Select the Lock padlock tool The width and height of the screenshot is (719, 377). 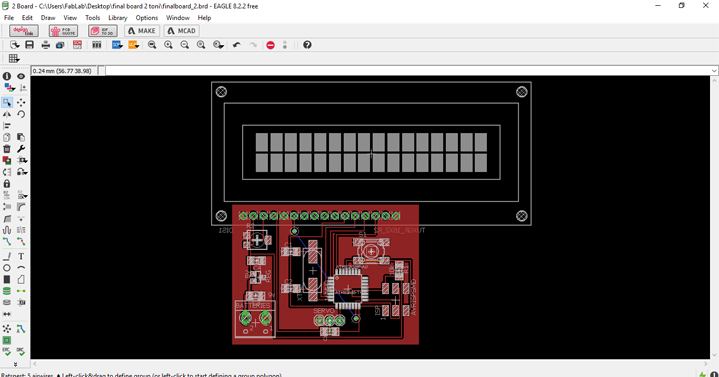[x=7, y=183]
